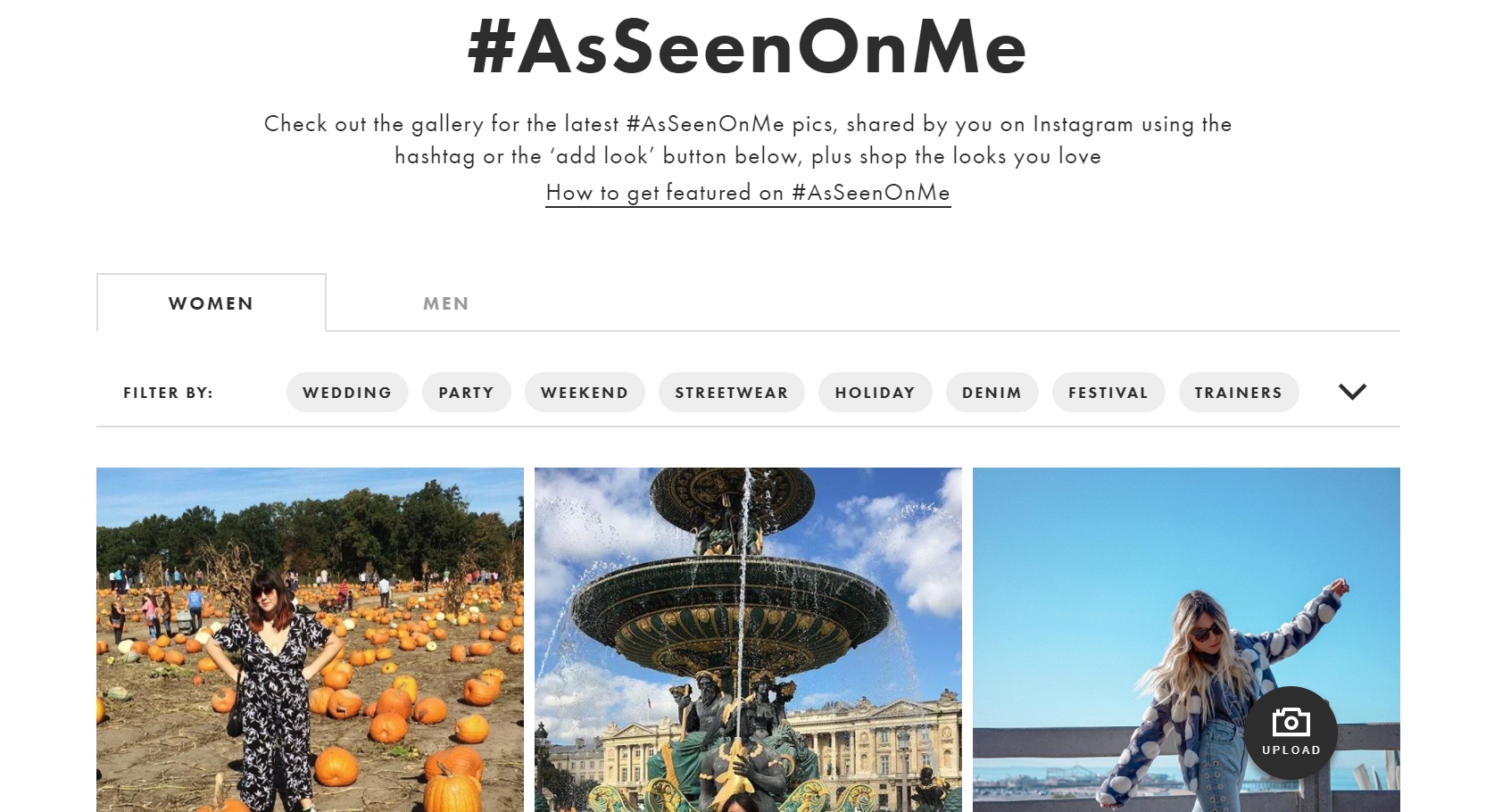Apply the Denim filter
This screenshot has height=812, width=1494.
(x=992, y=393)
